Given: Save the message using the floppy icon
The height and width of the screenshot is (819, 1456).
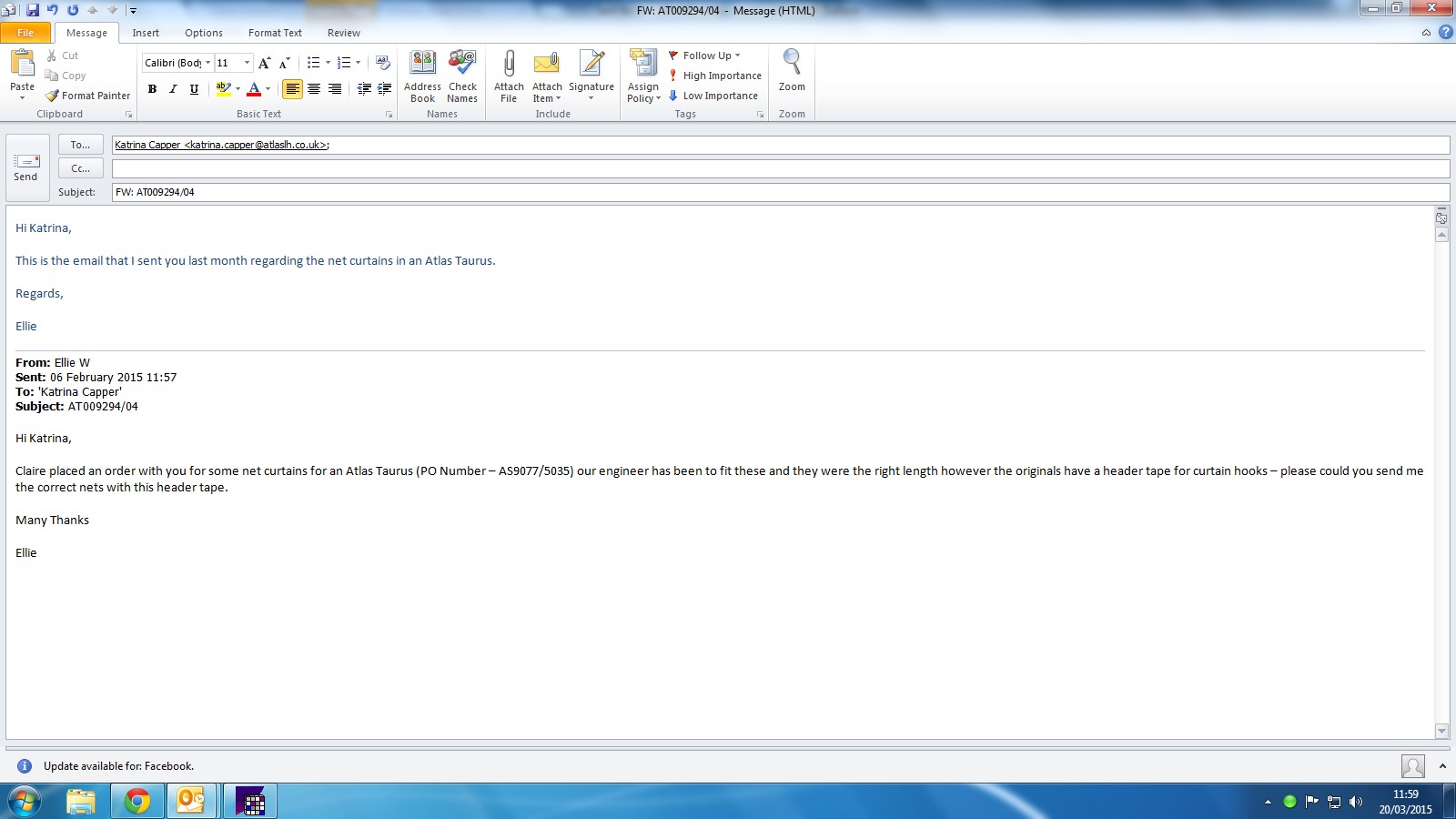Looking at the screenshot, I should [33, 10].
